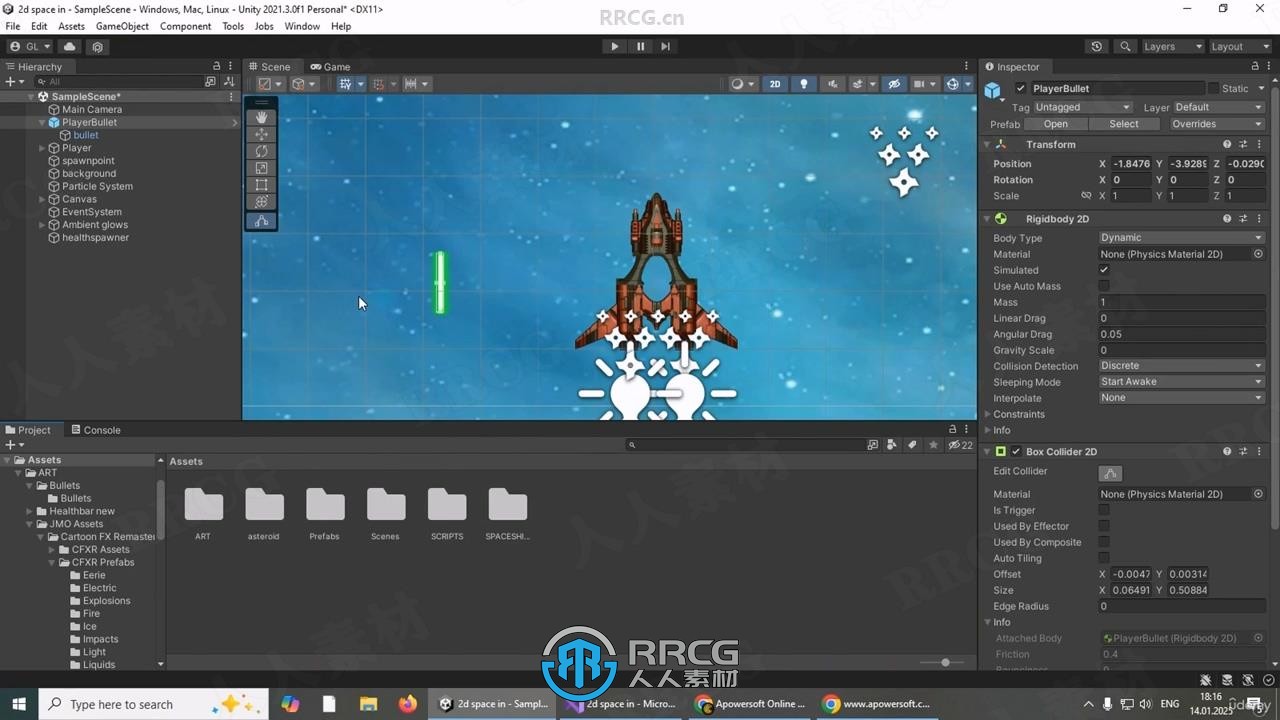
Task: Open the Overrides dropdown
Action: (1218, 124)
